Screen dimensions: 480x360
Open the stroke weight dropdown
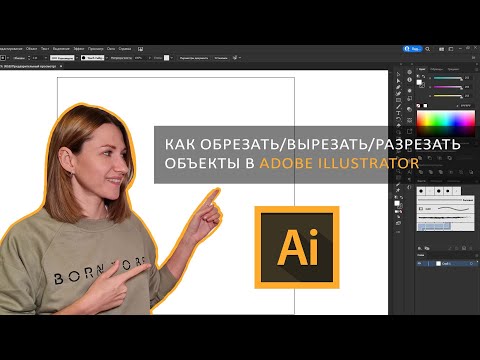click(x=46, y=58)
